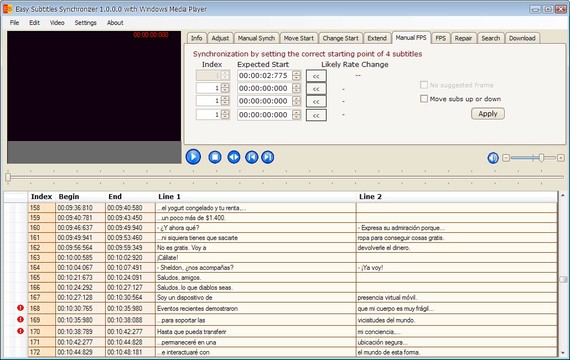Click the volume minus button
Screen dimensions: 570x360
point(506,158)
